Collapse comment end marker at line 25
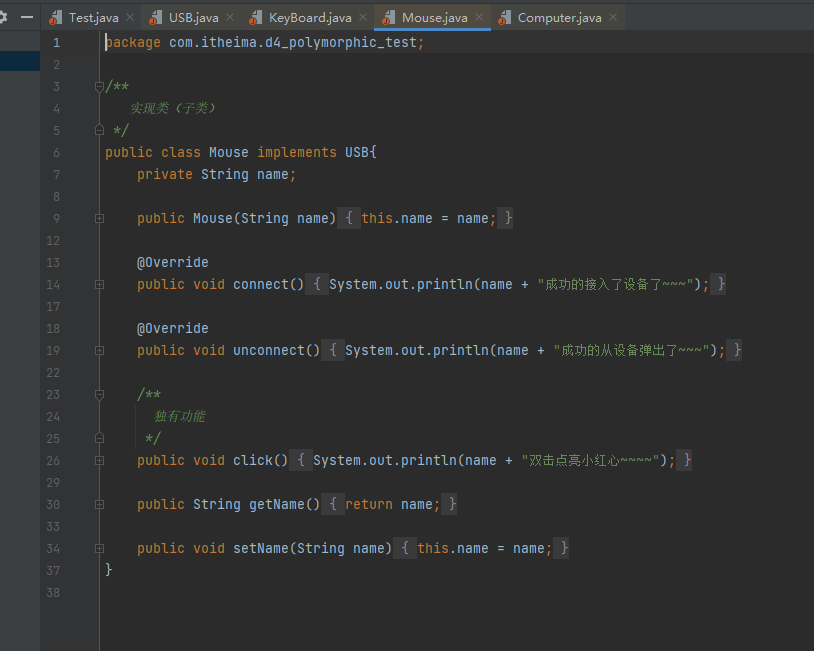The image size is (814, 651). 100,439
